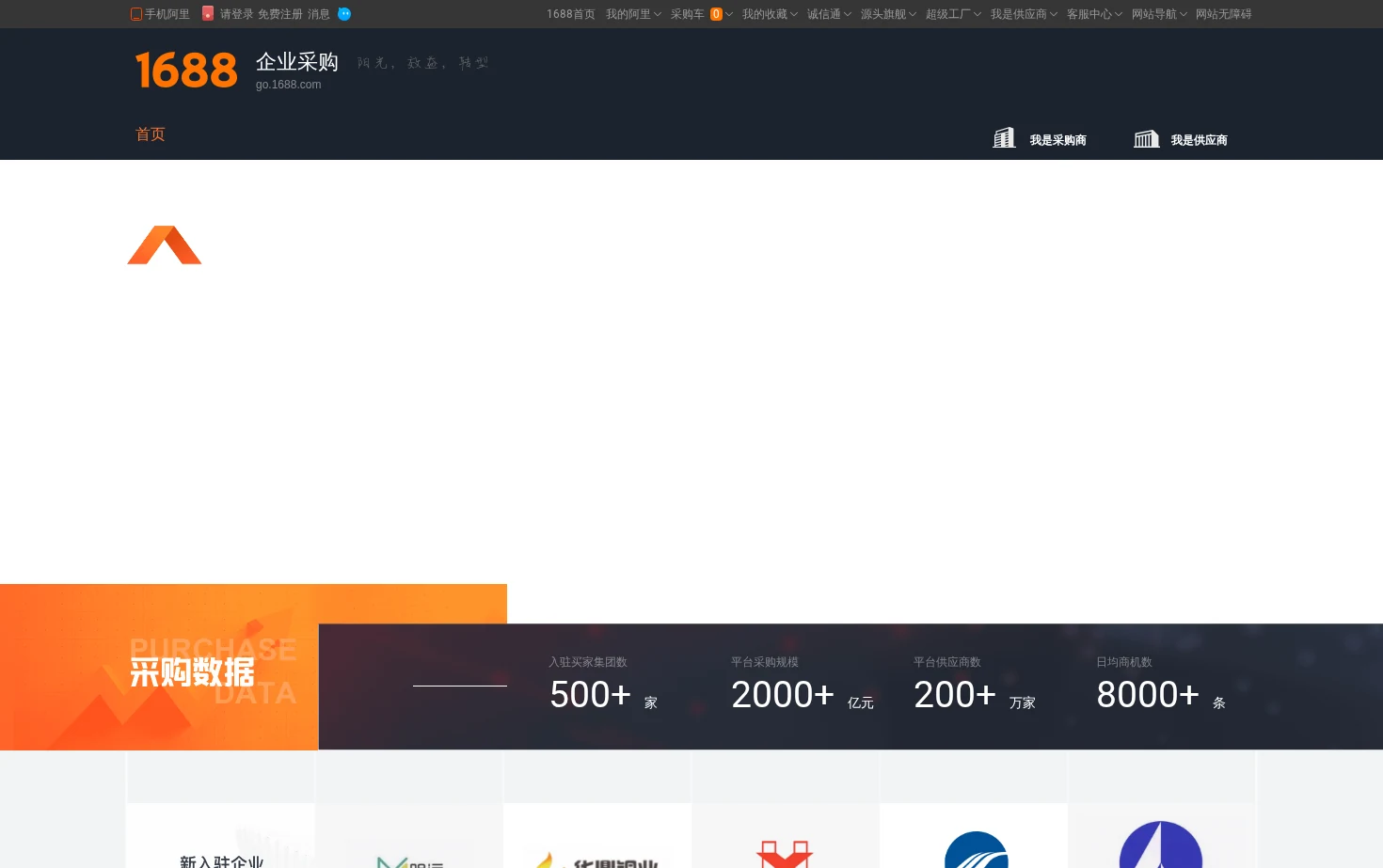
Task: Click the 日均商机数 label
Action: click(1124, 662)
